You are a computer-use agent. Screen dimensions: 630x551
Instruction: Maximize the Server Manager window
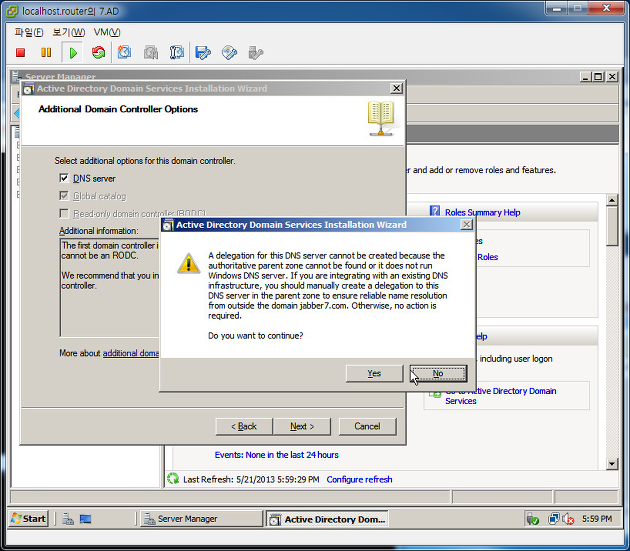click(598, 77)
